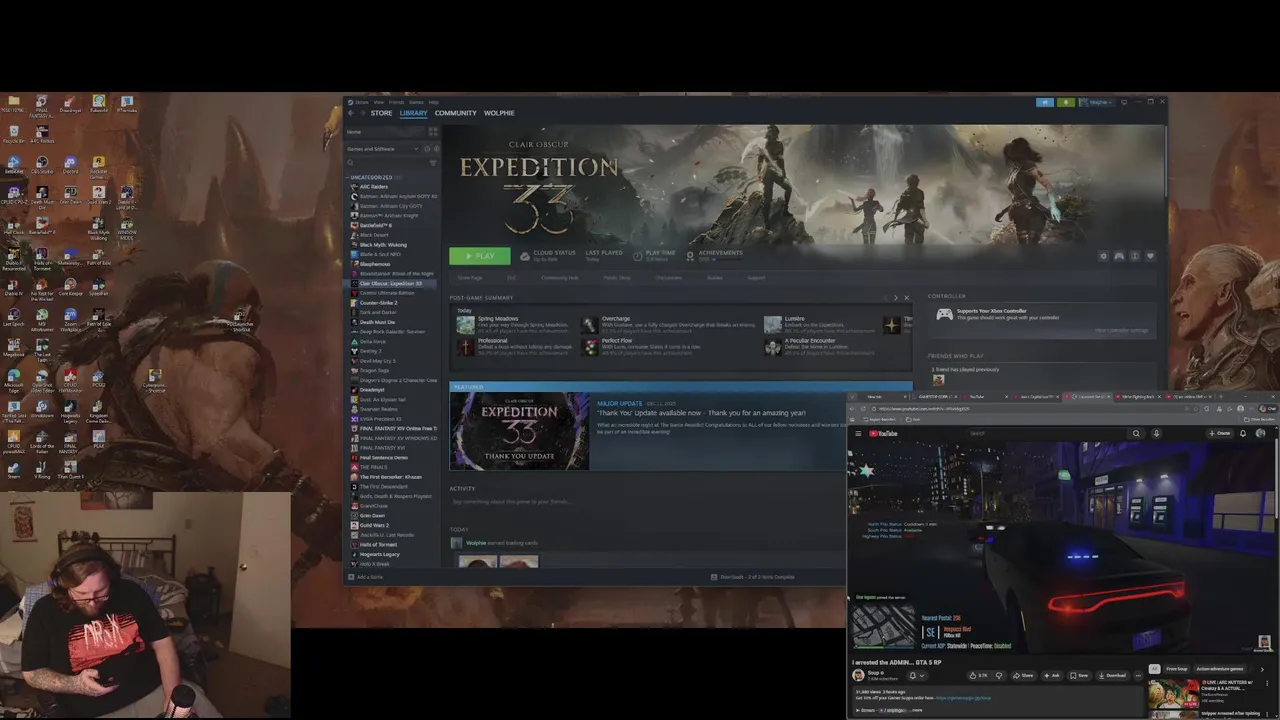Viewport: 1280px width, 720px height.
Task: Open the Points Shop game tab
Action: 617,278
